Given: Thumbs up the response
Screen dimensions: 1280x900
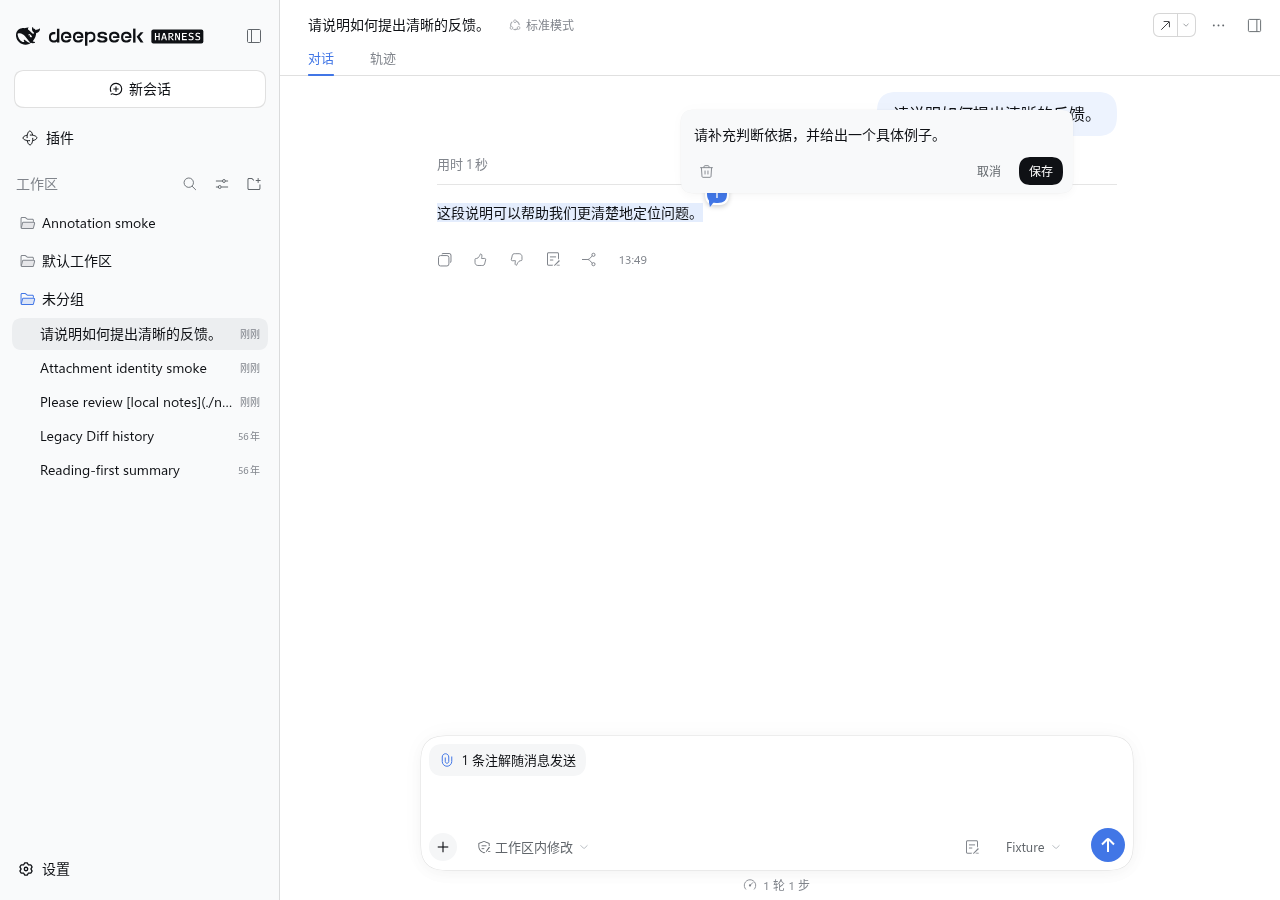Looking at the screenshot, I should (x=481, y=260).
